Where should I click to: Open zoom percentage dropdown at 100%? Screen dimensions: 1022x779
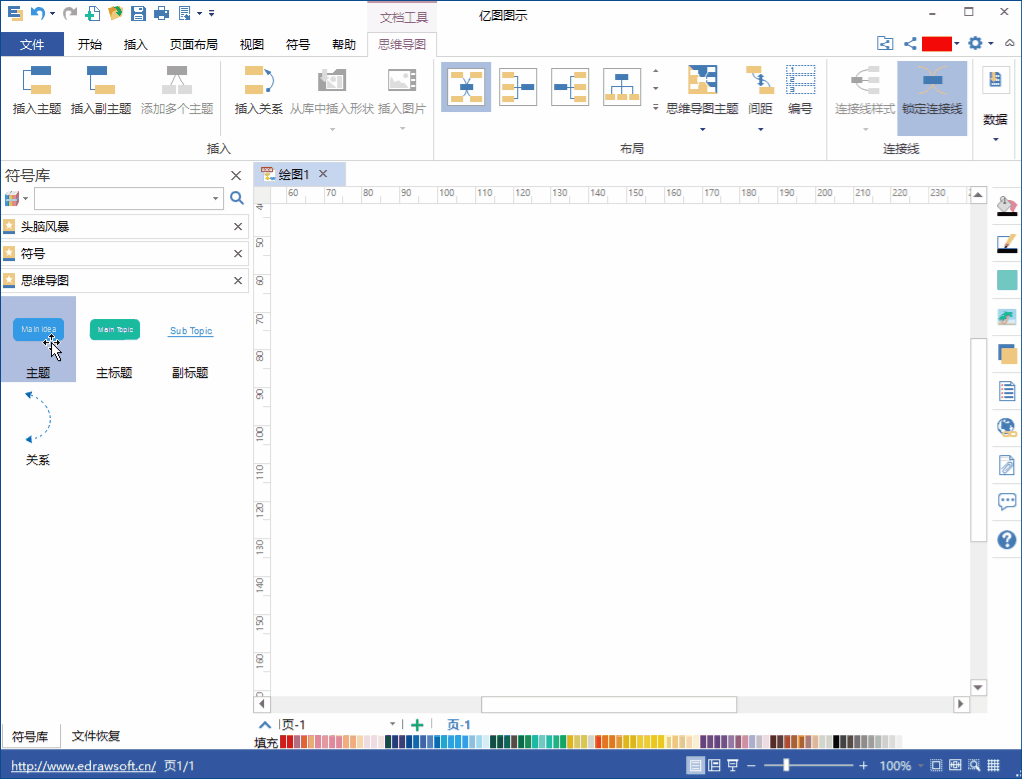coord(920,765)
